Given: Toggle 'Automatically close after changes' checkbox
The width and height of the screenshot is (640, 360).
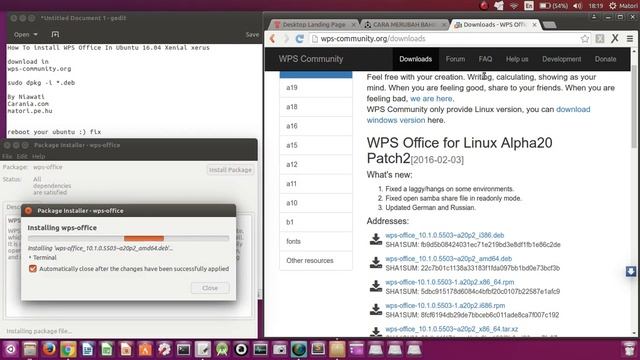Looking at the screenshot, I should pos(33,269).
